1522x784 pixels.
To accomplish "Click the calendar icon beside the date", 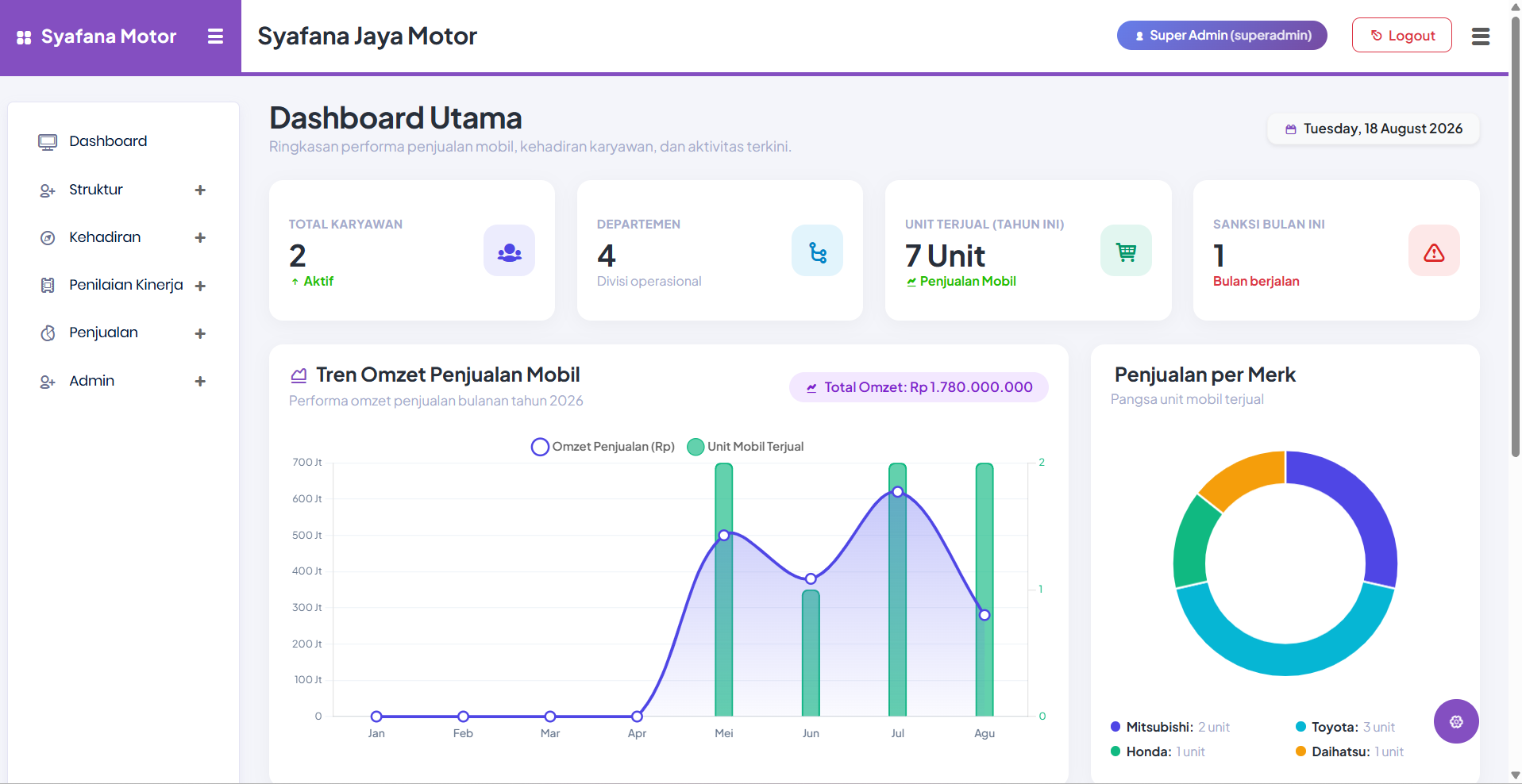I will (1291, 129).
